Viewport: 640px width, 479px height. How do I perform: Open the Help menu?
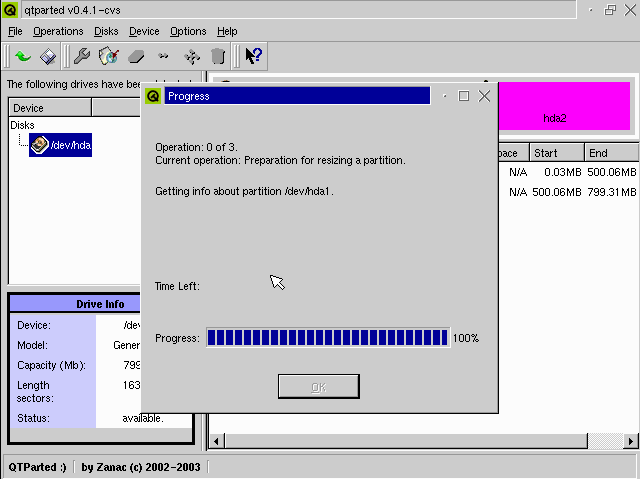[227, 31]
